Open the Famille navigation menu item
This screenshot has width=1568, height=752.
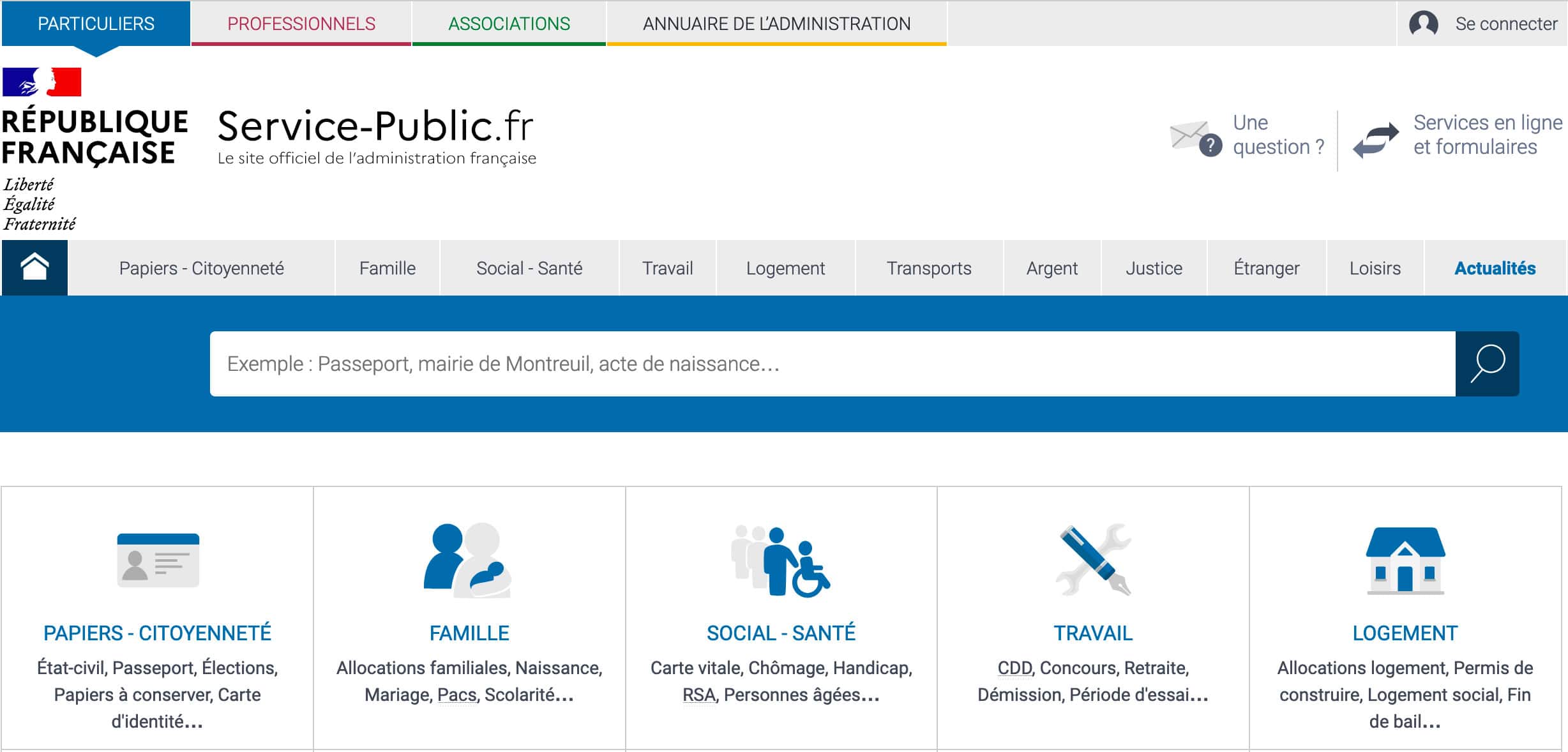click(388, 268)
